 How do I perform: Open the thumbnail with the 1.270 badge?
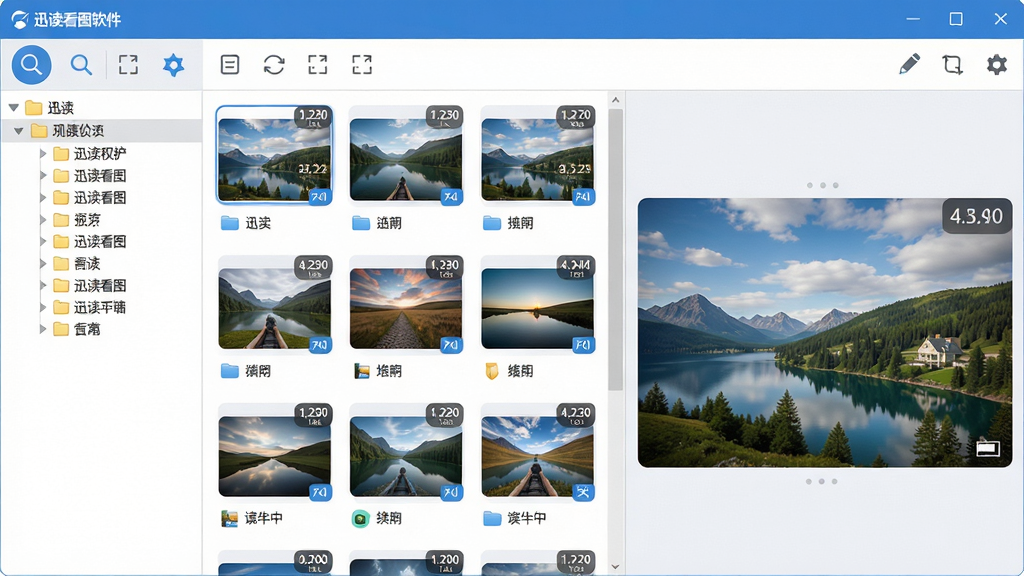click(537, 155)
